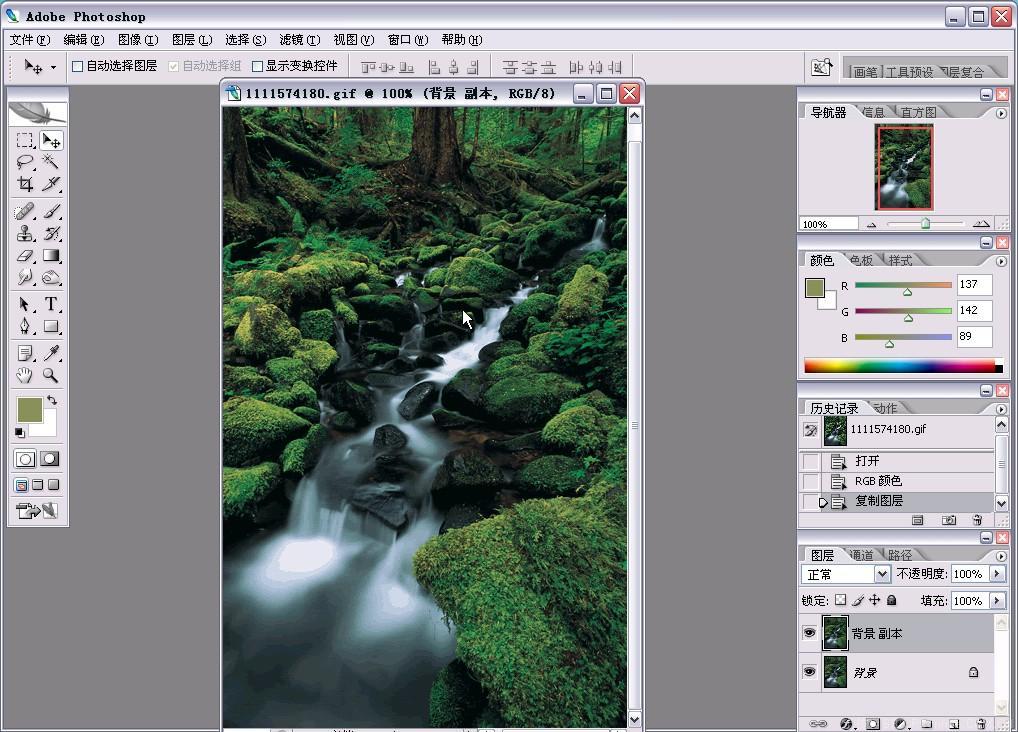Open the Color panel options menu
Image resolution: width=1018 pixels, height=732 pixels.
coord(1001,261)
